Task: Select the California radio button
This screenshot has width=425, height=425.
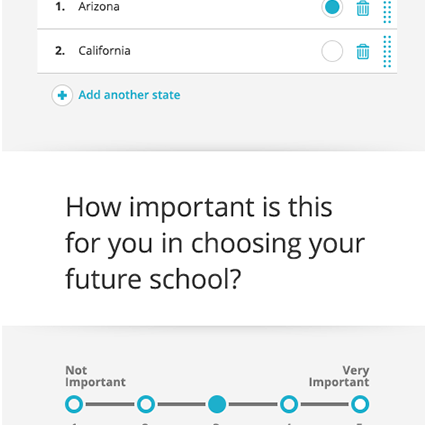Action: [x=332, y=51]
